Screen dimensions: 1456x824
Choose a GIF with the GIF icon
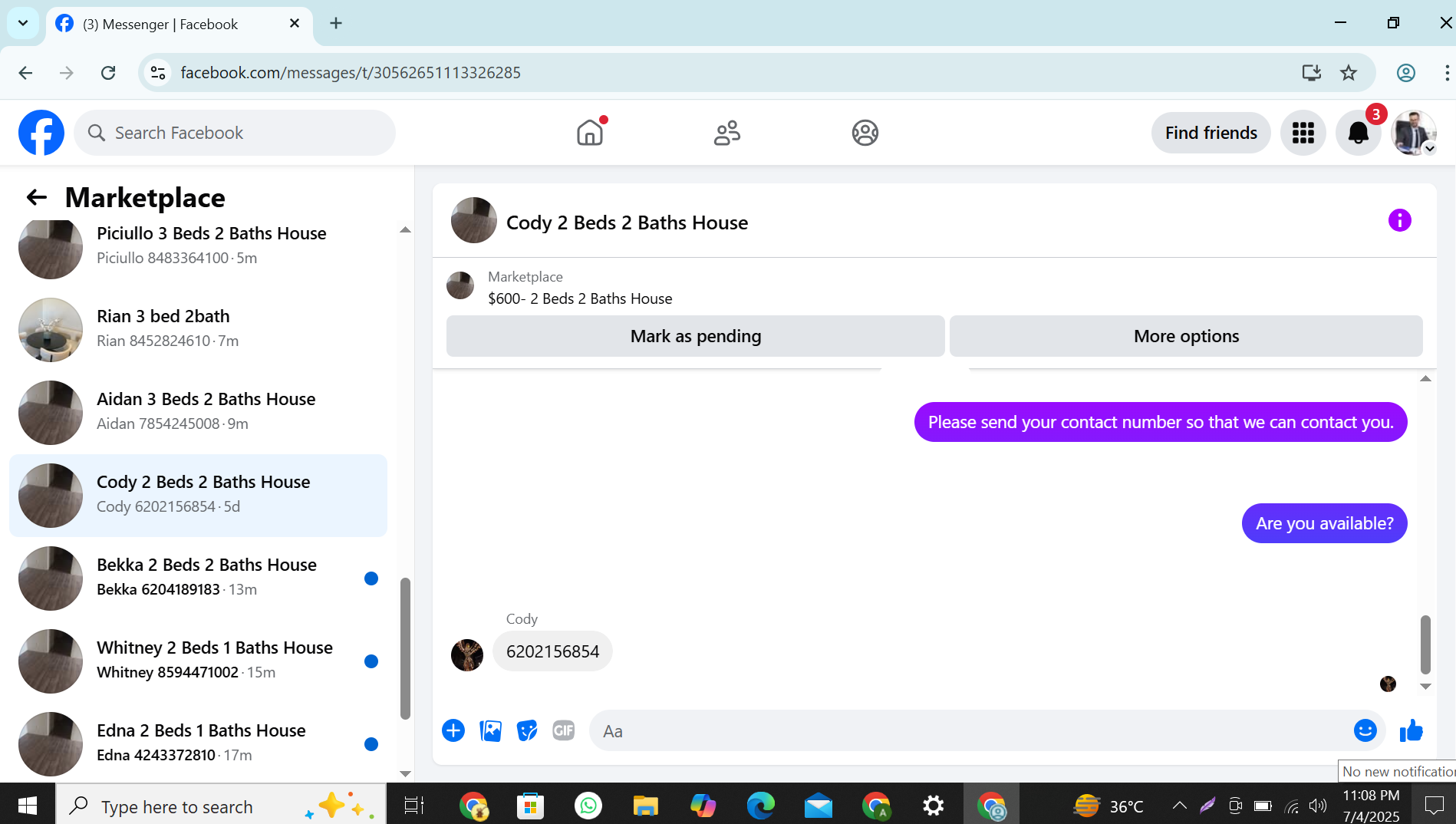[564, 730]
